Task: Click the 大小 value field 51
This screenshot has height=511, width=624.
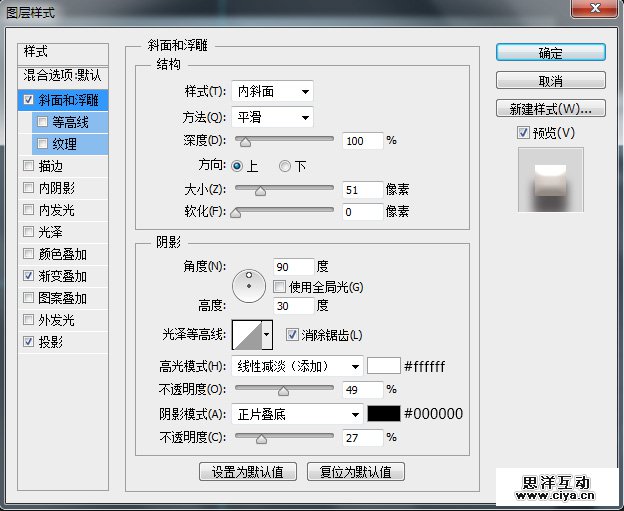Action: [363, 190]
